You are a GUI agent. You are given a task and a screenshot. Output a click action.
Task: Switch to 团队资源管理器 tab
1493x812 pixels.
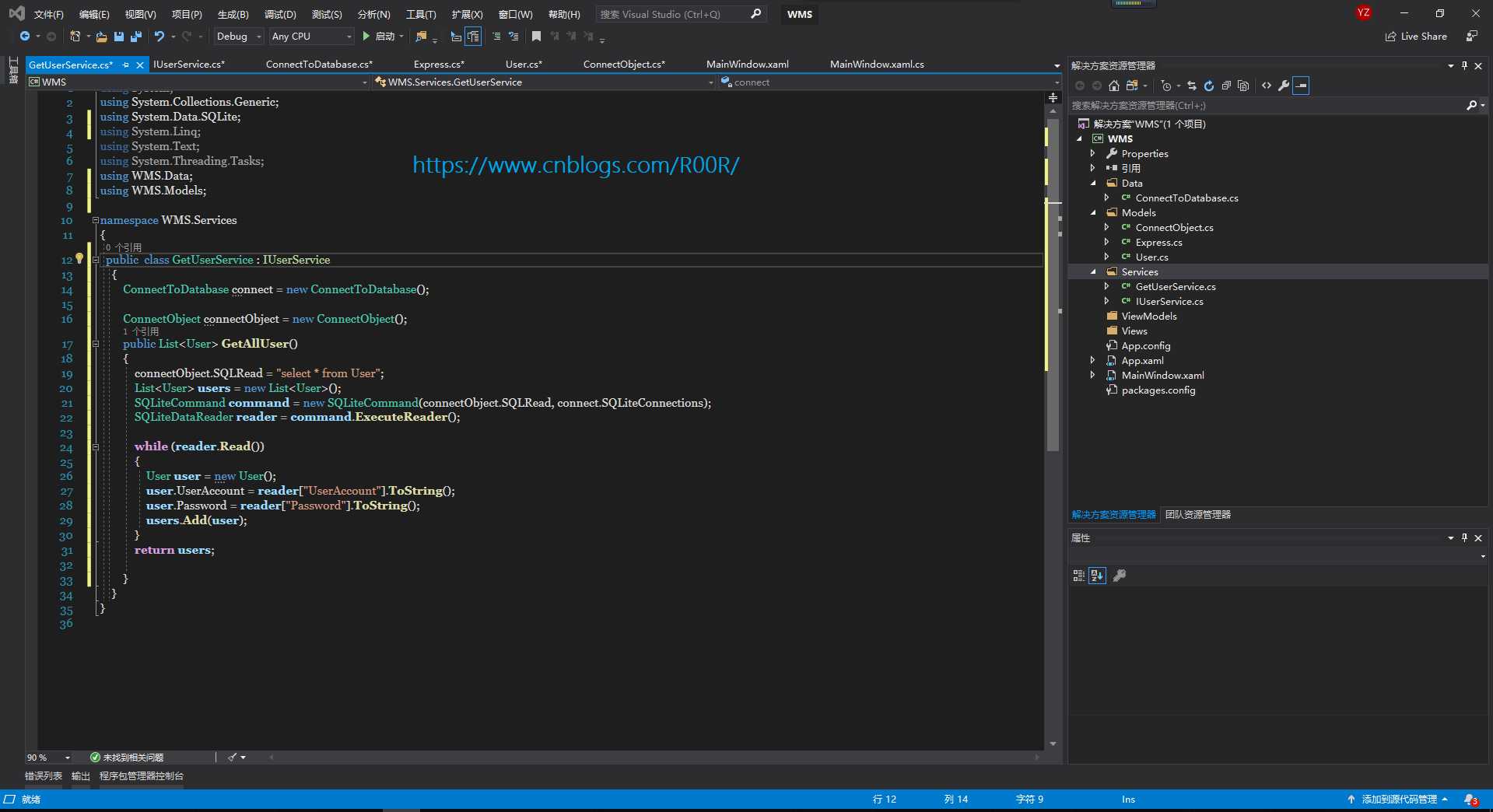pyautogui.click(x=1198, y=515)
